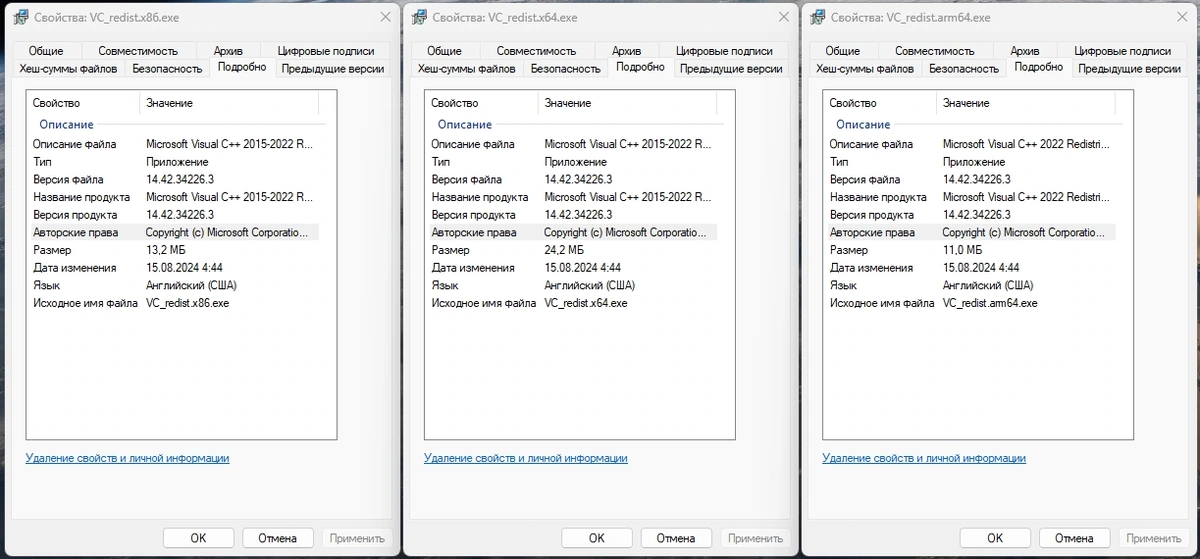Select the 24,2 МБ size value

566,250
